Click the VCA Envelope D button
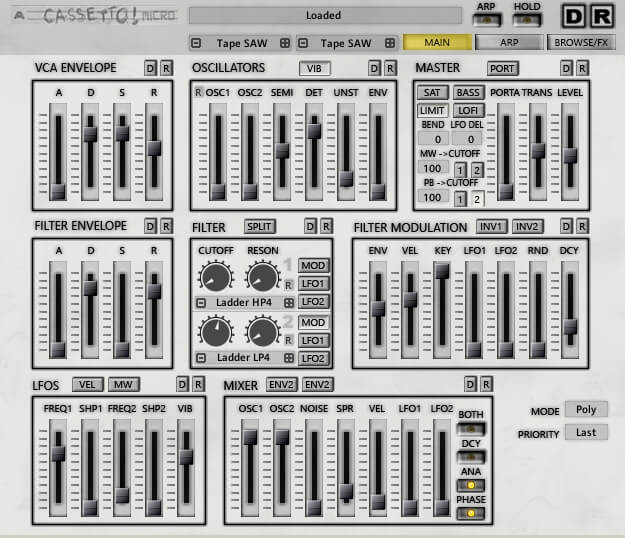The height and width of the screenshot is (538, 625). pyautogui.click(x=150, y=69)
